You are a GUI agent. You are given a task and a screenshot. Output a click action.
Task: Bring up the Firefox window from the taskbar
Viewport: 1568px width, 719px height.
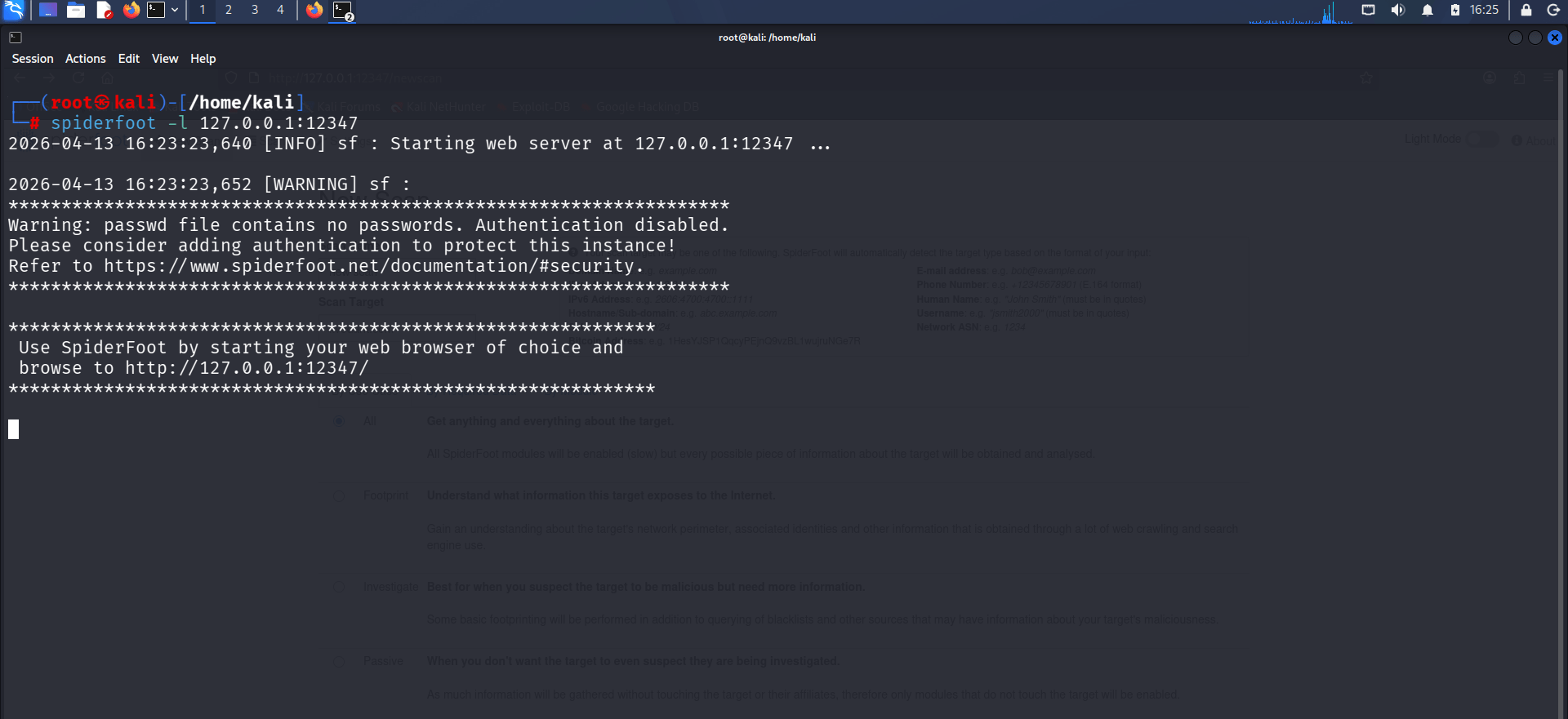coord(314,10)
